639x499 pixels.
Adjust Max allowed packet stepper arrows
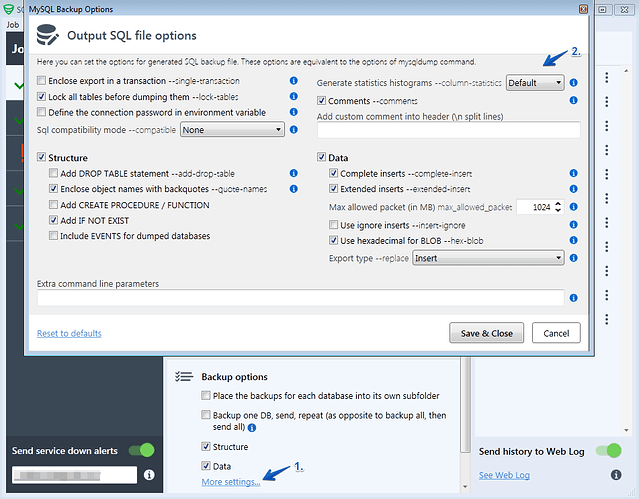point(558,207)
